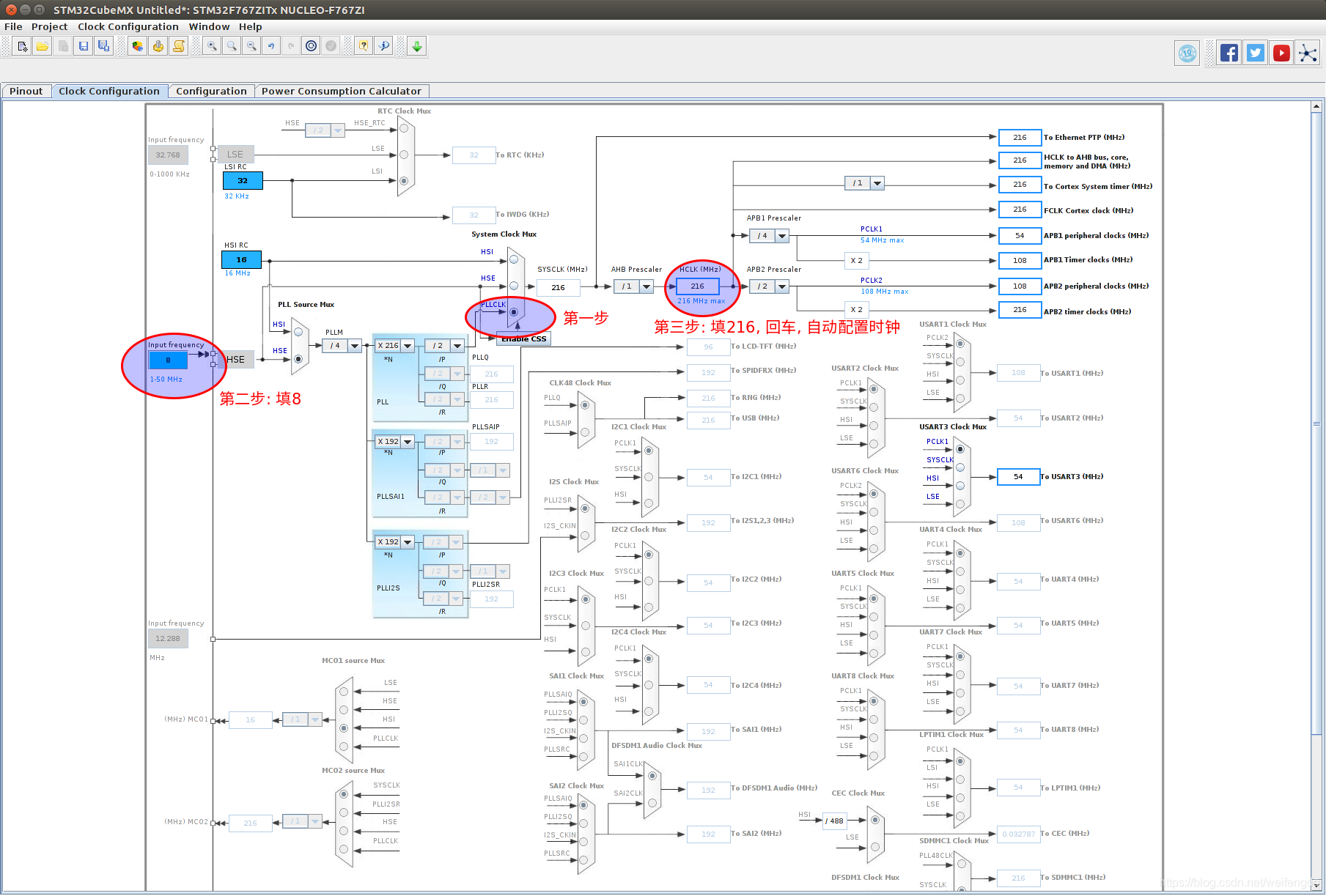This screenshot has width=1326, height=896.
Task: Click the green download updates arrow
Action: (417, 46)
